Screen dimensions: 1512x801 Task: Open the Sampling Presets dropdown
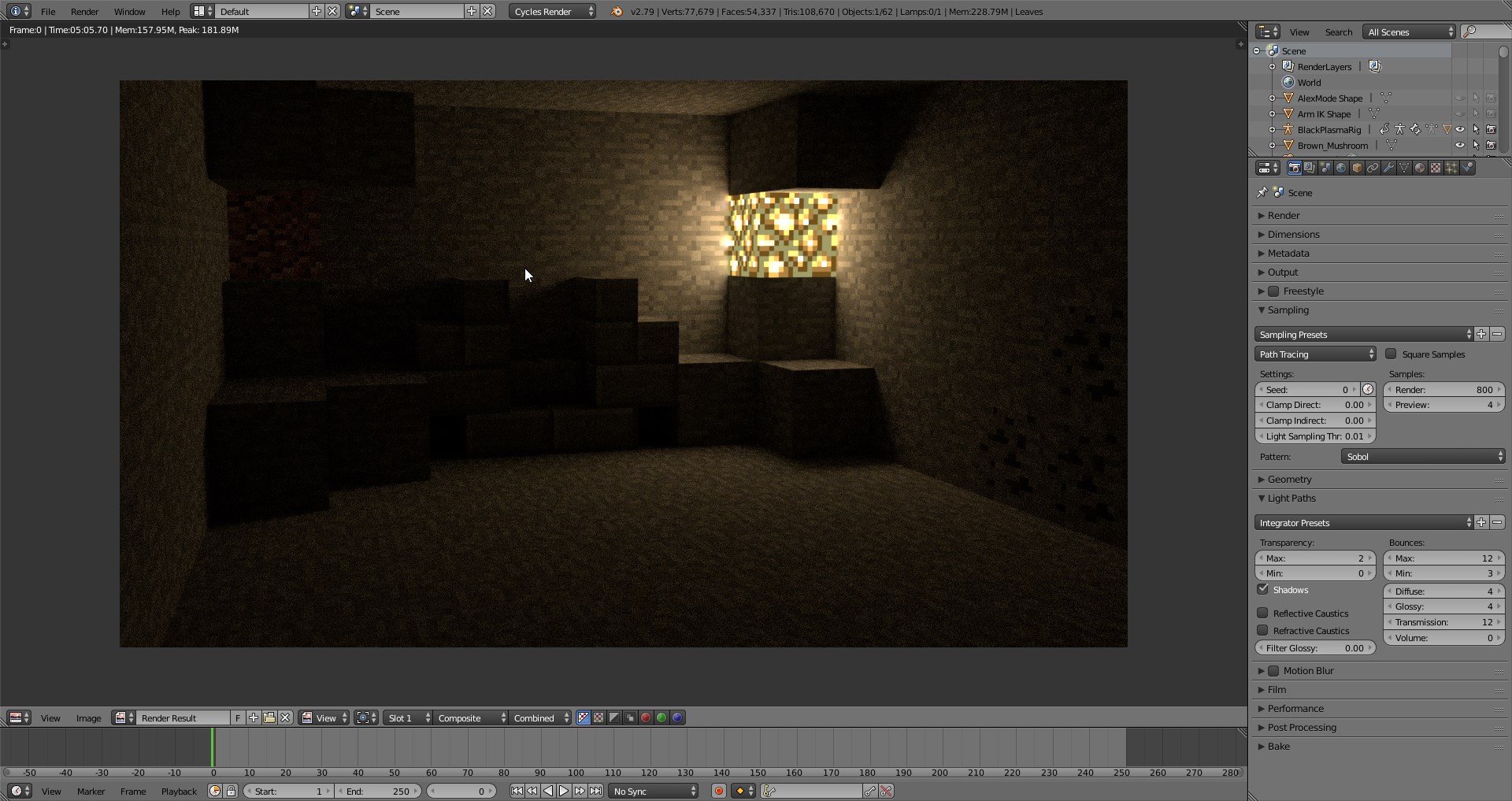click(x=1363, y=334)
